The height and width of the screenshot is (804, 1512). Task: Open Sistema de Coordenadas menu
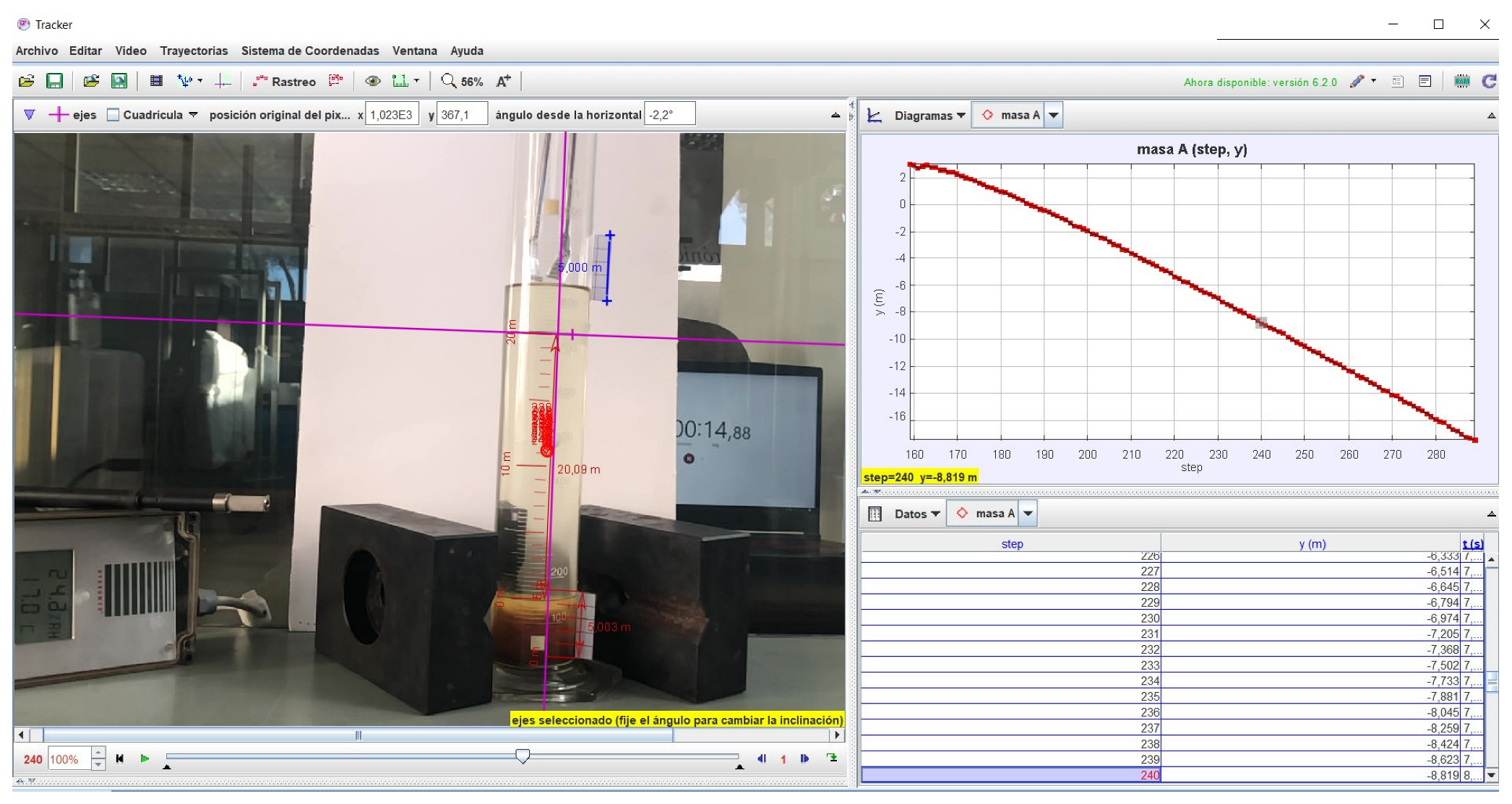(309, 51)
